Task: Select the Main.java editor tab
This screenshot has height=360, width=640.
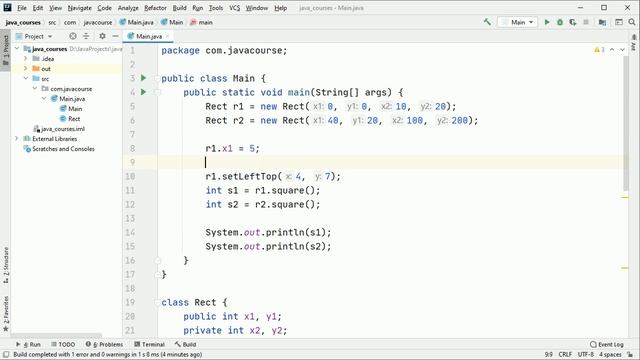Action: pyautogui.click(x=149, y=36)
